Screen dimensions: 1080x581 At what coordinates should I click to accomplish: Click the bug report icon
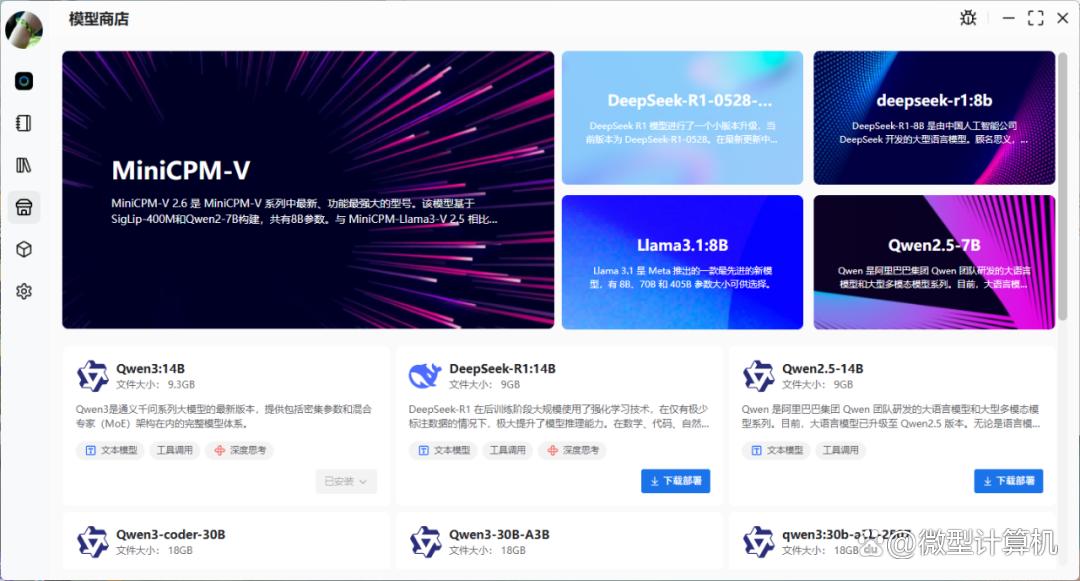(x=968, y=18)
